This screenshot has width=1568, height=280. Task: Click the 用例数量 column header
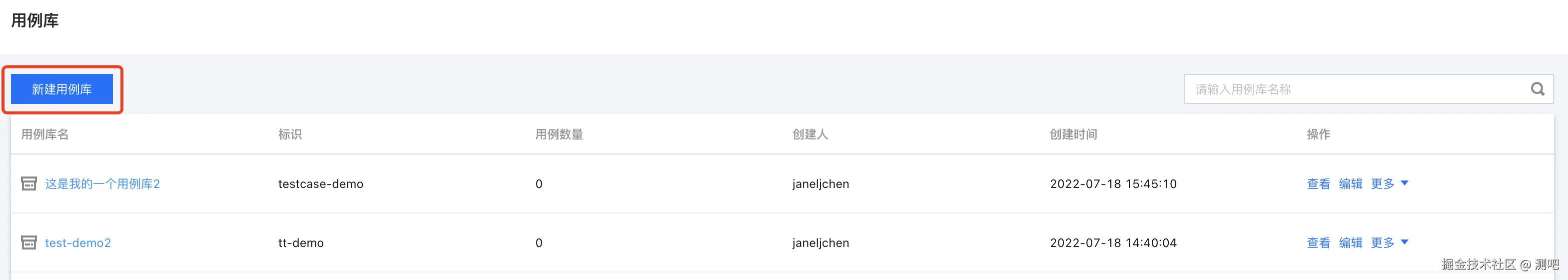coord(559,134)
